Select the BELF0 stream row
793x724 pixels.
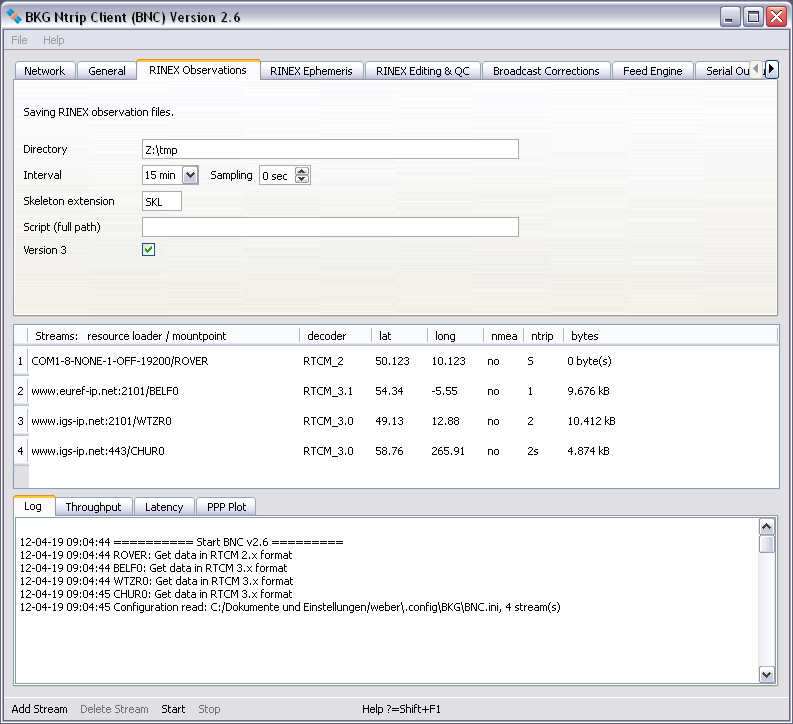pyautogui.click(x=105, y=391)
